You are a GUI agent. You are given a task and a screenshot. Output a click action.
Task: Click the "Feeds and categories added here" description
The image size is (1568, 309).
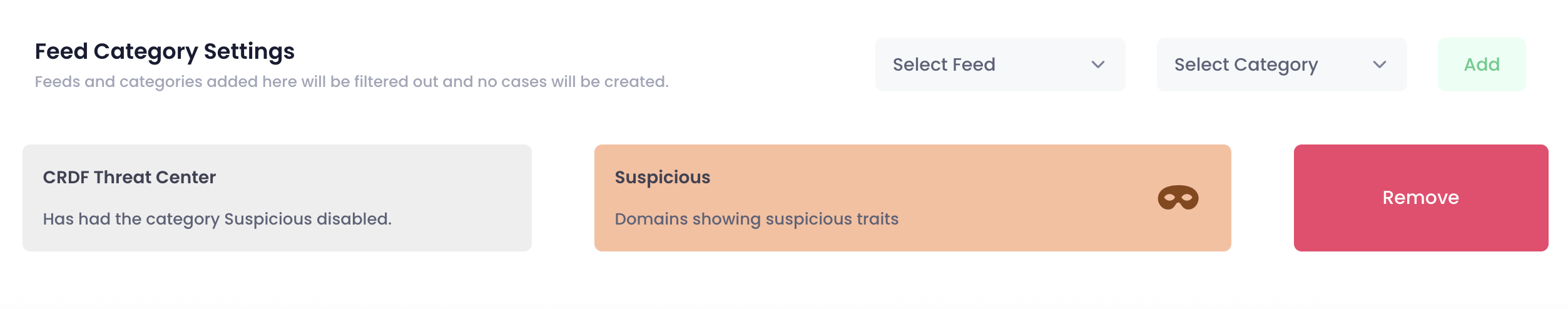click(x=352, y=82)
